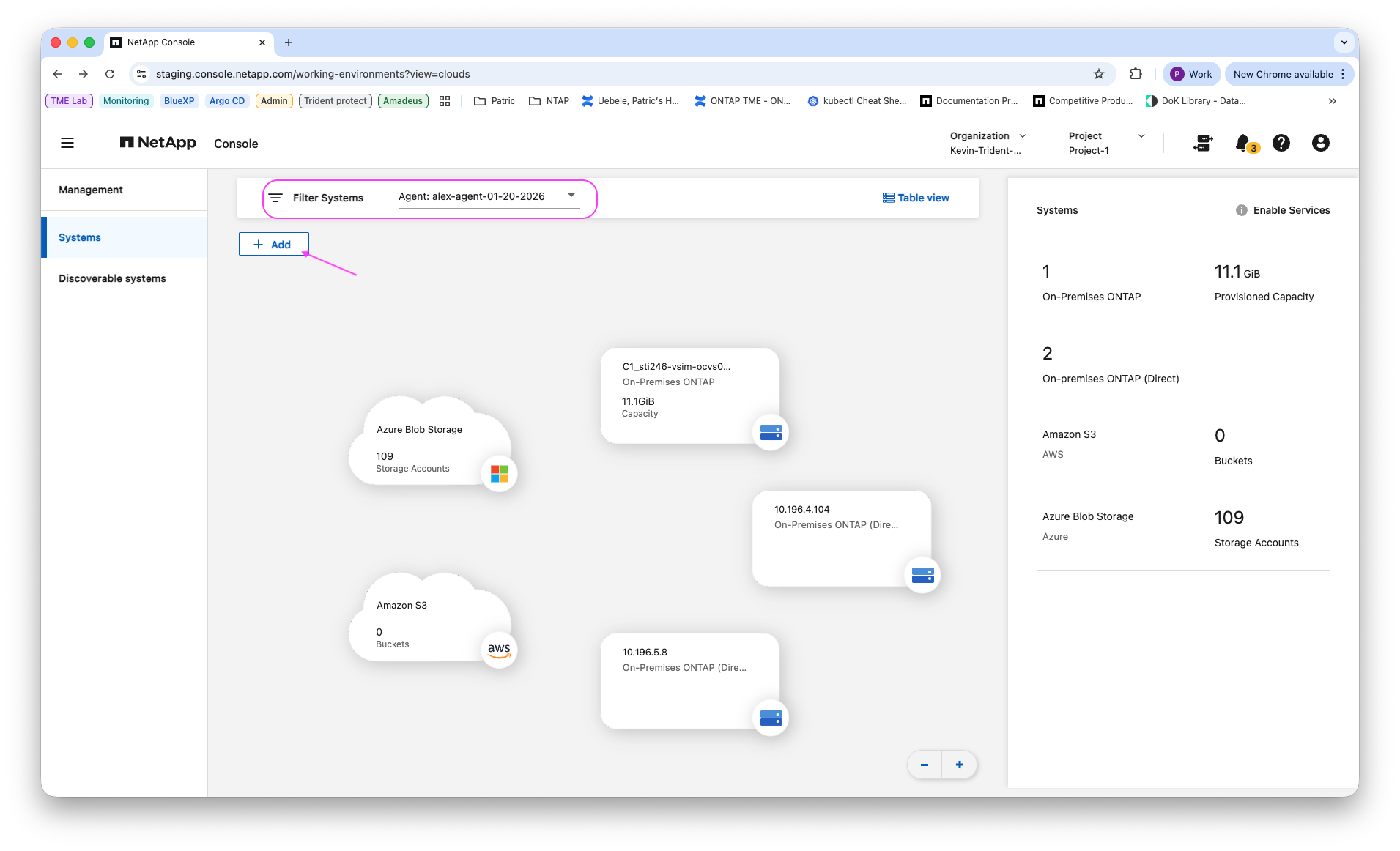Screen dimensions: 1400x851
Task: Click the Add system button
Action: (x=273, y=244)
